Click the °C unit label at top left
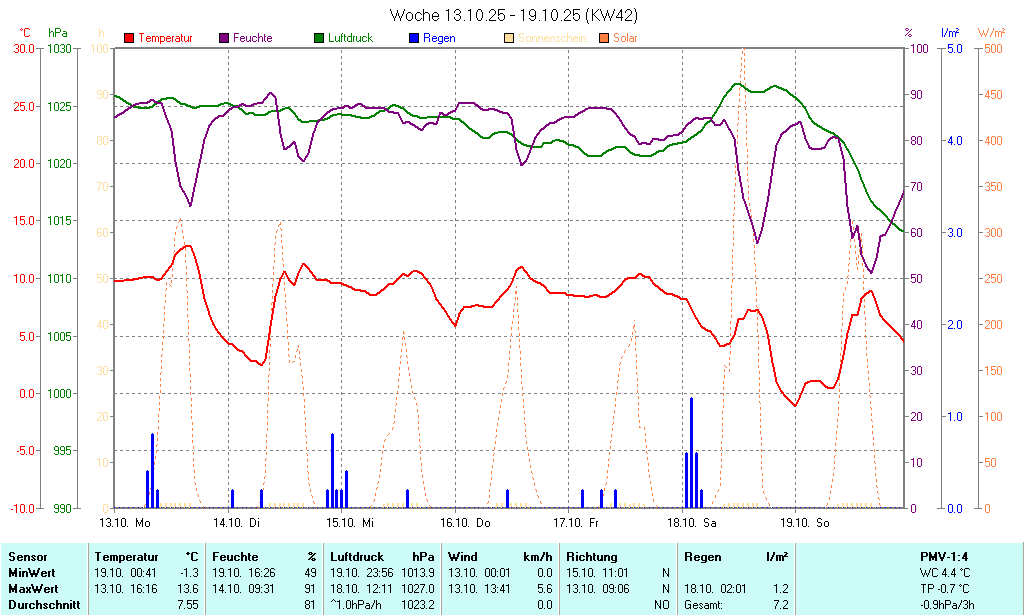Image resolution: width=1024 pixels, height=615 pixels. 25,33
